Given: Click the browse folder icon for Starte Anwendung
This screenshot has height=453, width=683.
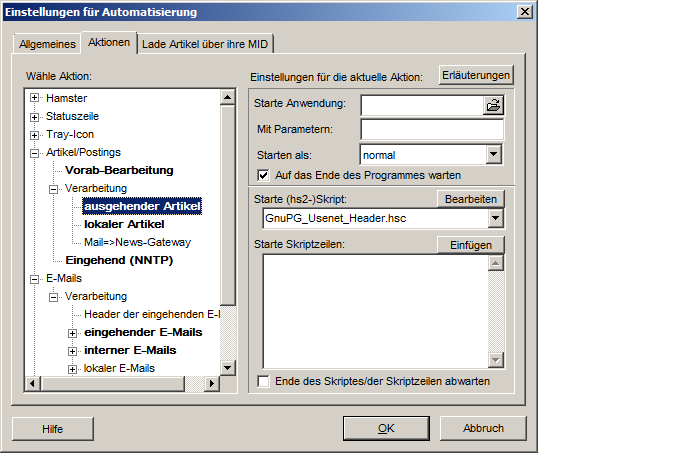Looking at the screenshot, I should [x=493, y=104].
